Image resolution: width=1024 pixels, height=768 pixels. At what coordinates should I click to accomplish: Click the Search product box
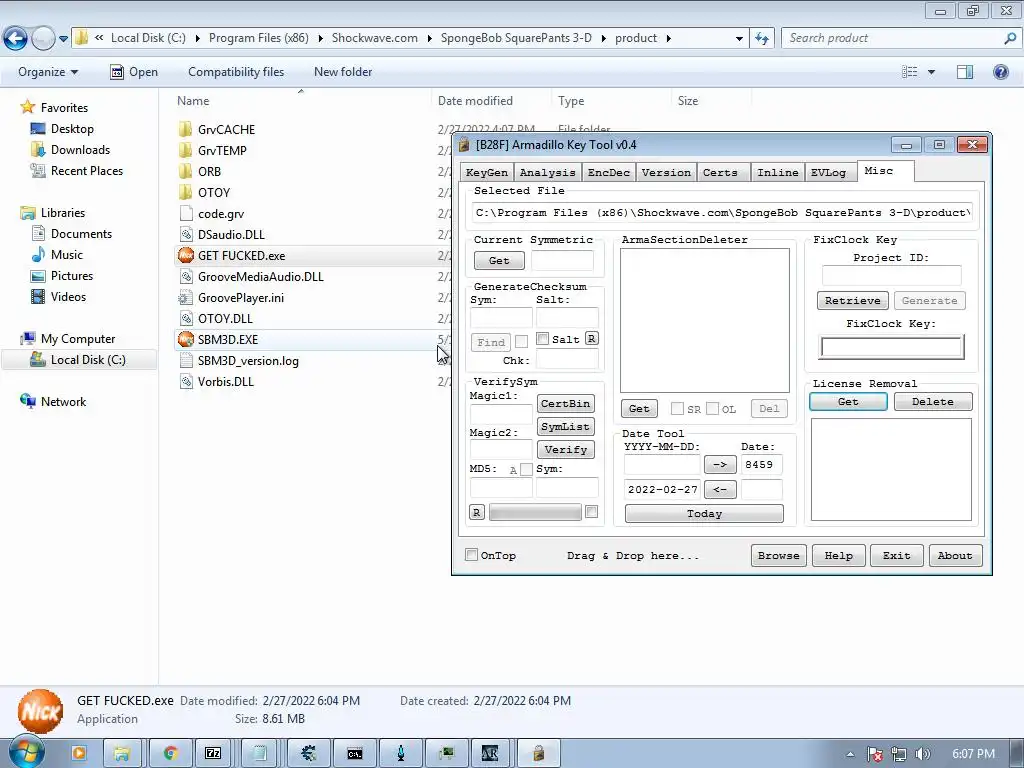(x=901, y=39)
